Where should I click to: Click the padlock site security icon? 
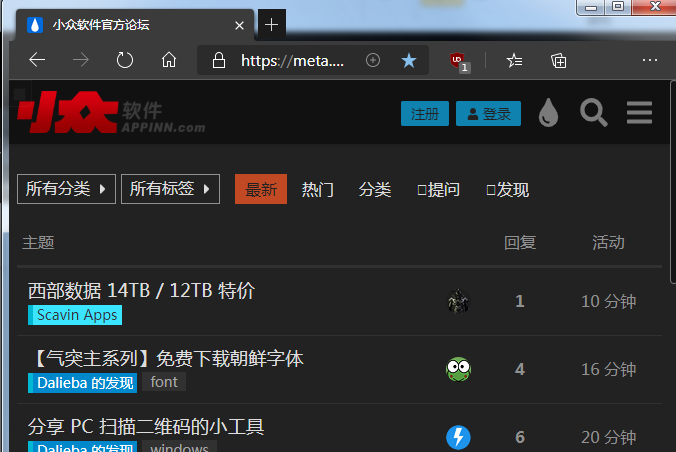click(x=219, y=60)
